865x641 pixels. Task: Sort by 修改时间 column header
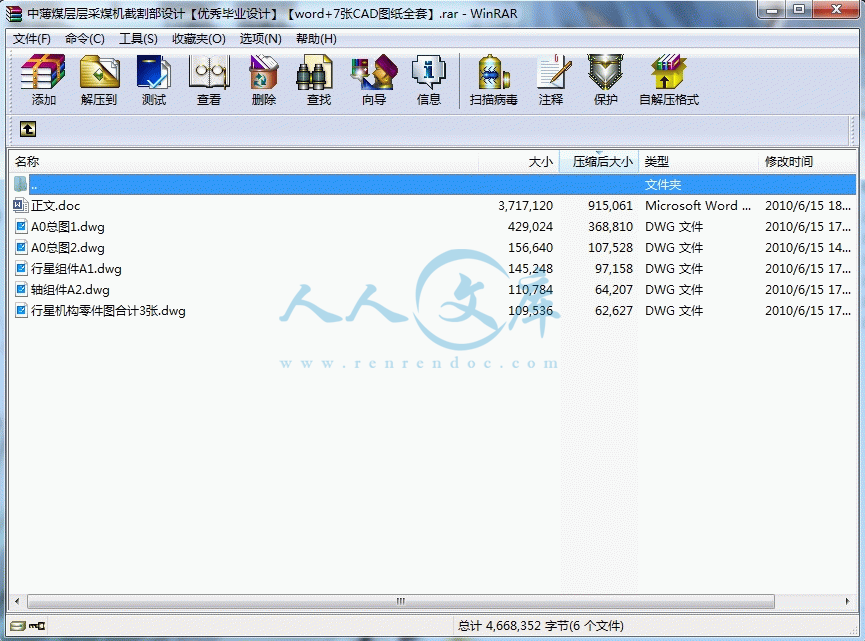coord(807,162)
